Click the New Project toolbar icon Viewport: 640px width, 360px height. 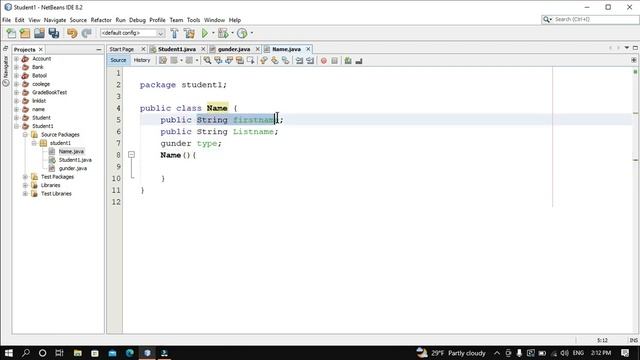(25, 33)
